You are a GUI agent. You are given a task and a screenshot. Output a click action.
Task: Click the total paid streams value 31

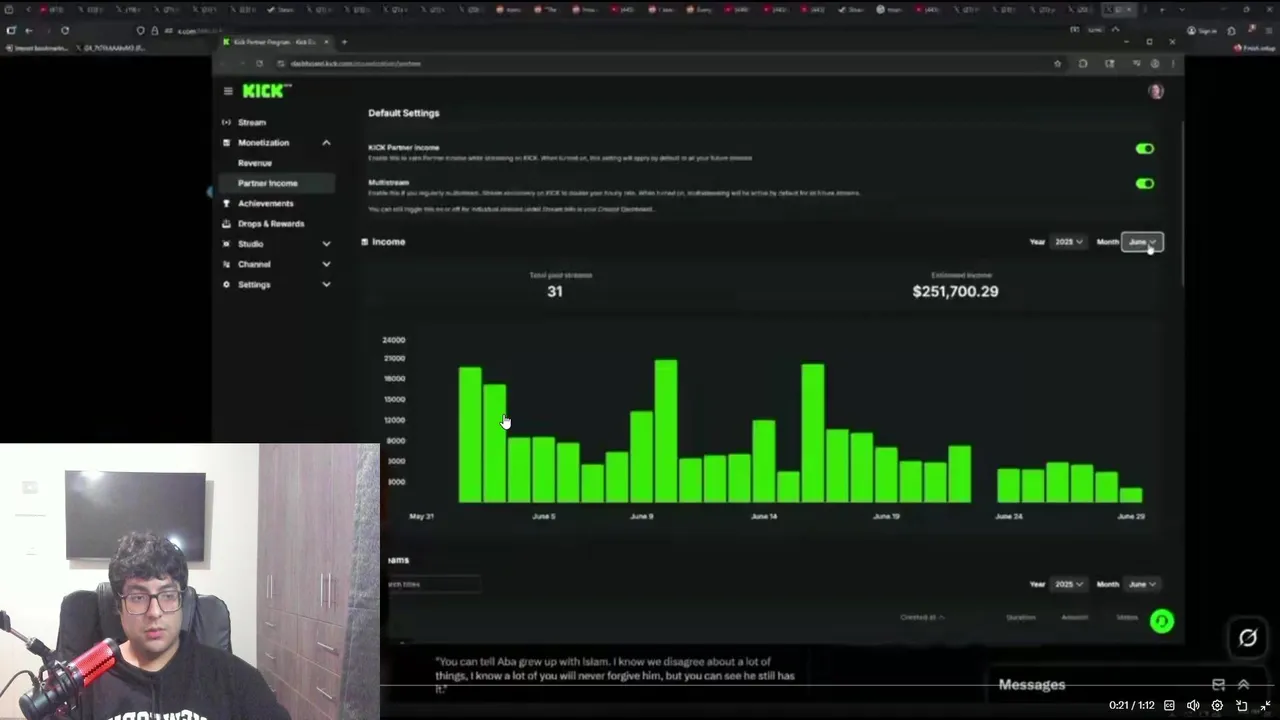[x=555, y=291]
